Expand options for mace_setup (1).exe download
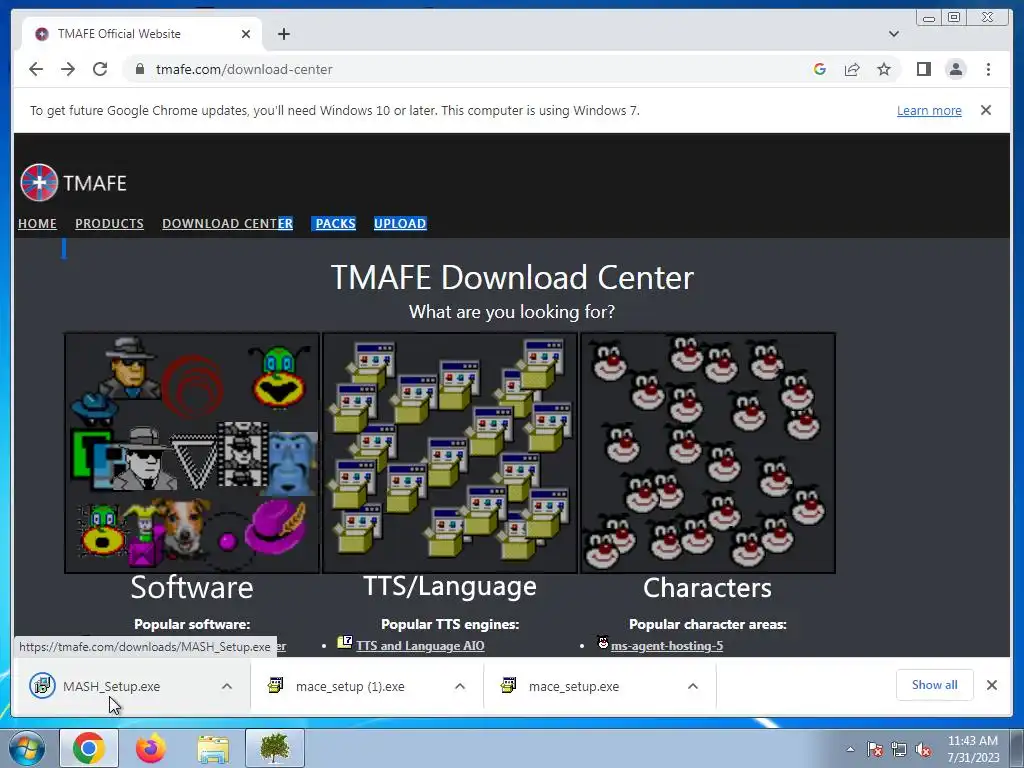Image resolution: width=1024 pixels, height=768 pixels. pos(460,686)
